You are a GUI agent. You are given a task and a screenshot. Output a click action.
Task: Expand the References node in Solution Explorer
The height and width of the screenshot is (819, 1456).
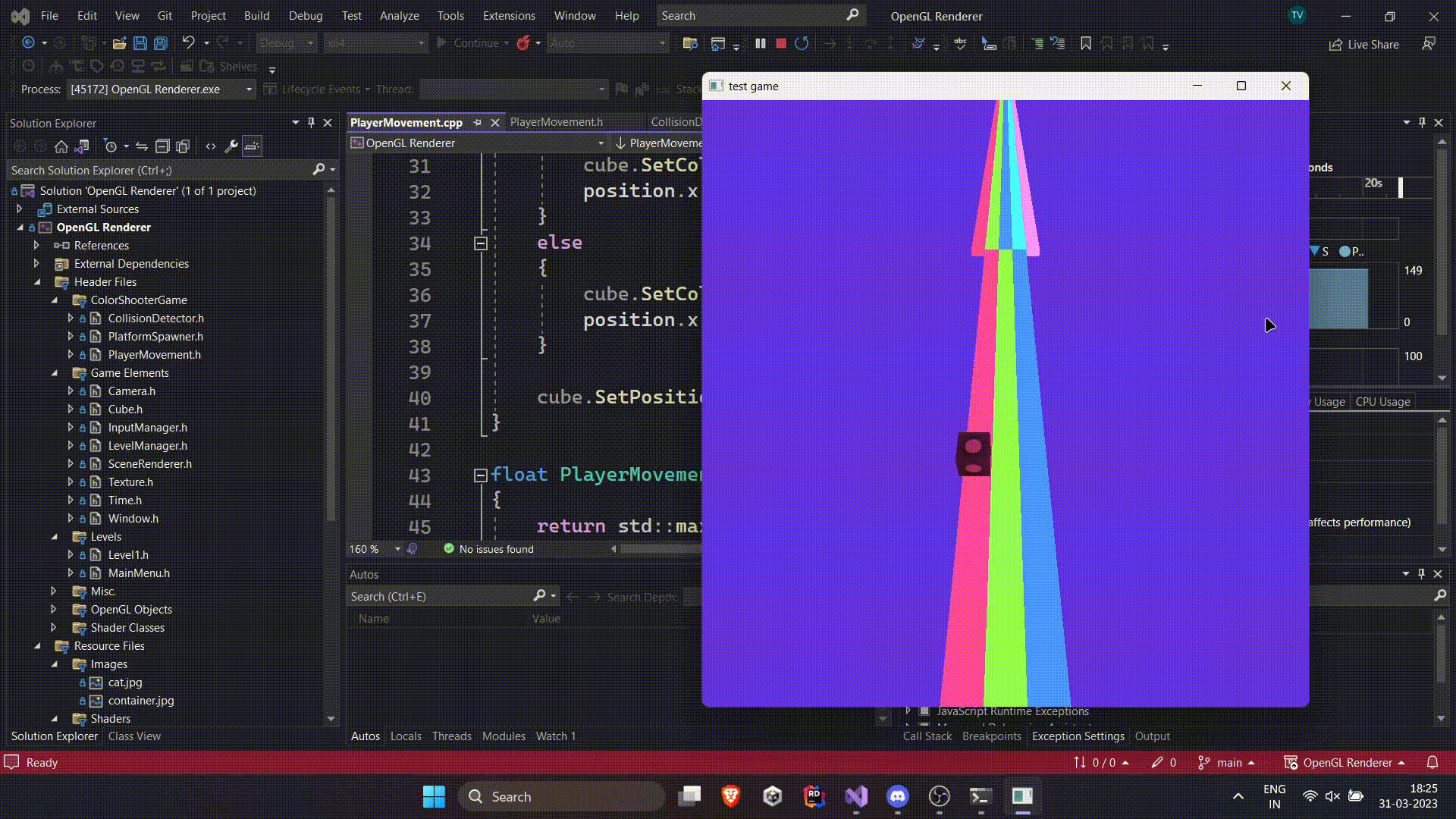(36, 245)
